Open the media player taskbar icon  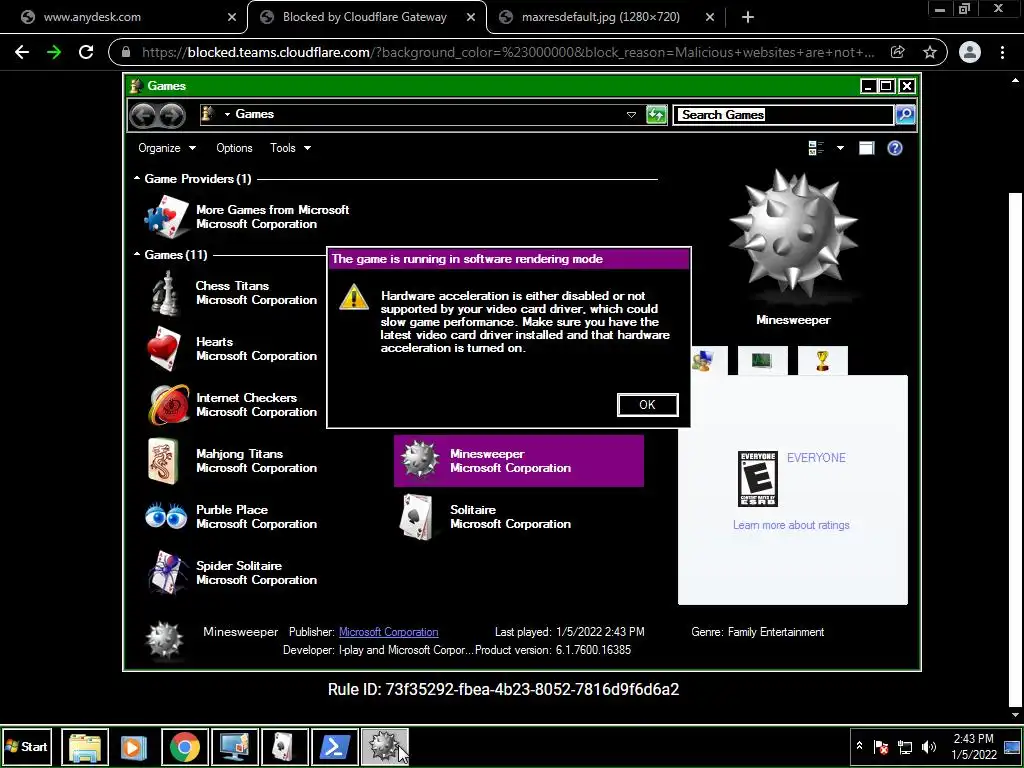tap(134, 746)
